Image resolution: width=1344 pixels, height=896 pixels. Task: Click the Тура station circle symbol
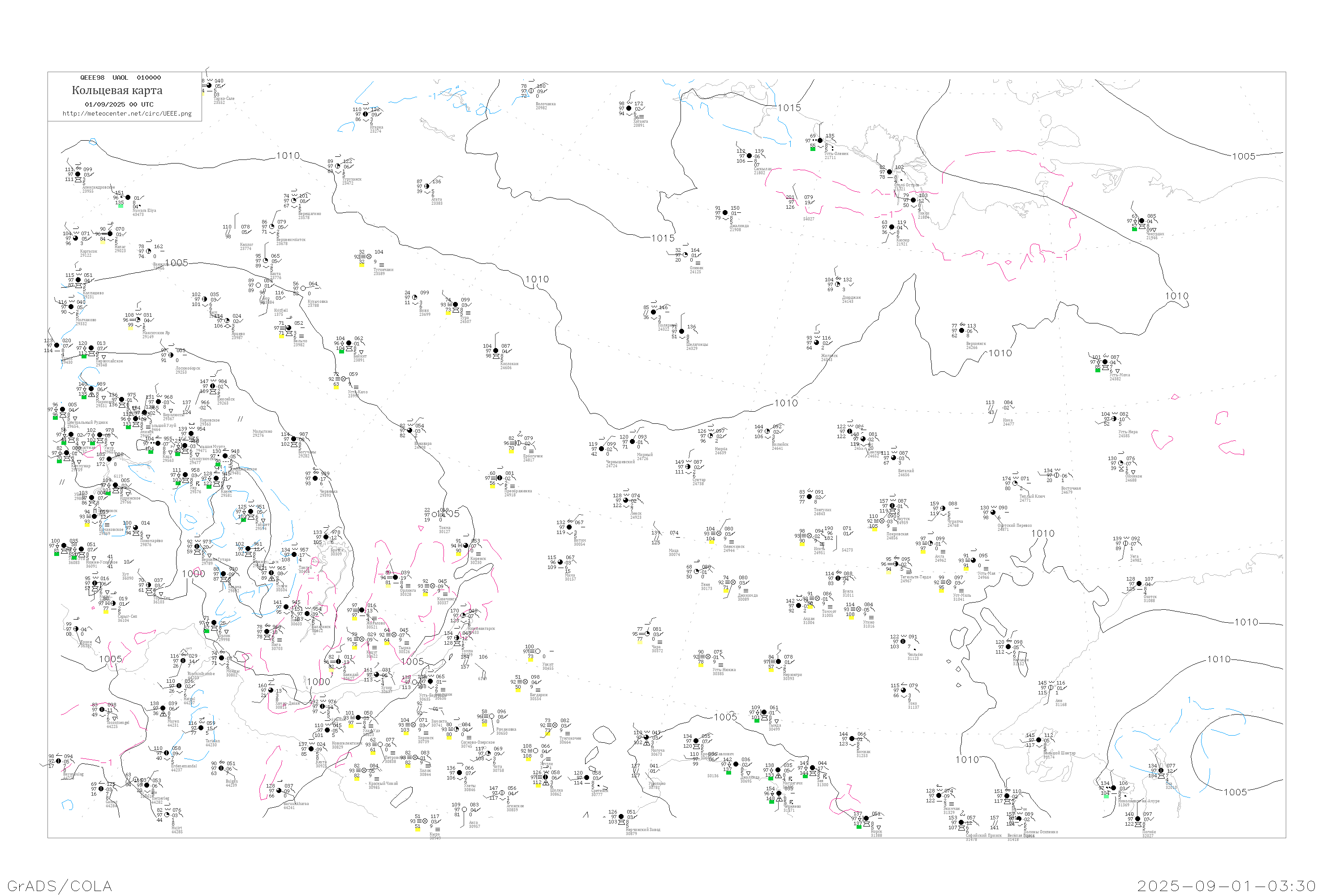pos(456,305)
